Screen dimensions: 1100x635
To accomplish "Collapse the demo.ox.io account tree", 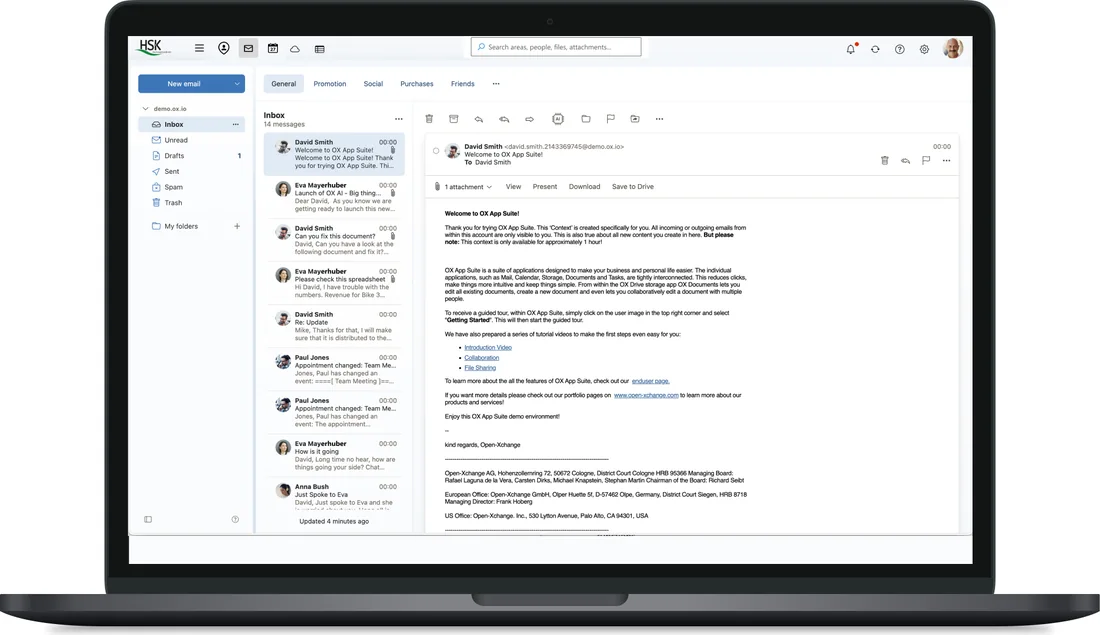I will tap(145, 109).
